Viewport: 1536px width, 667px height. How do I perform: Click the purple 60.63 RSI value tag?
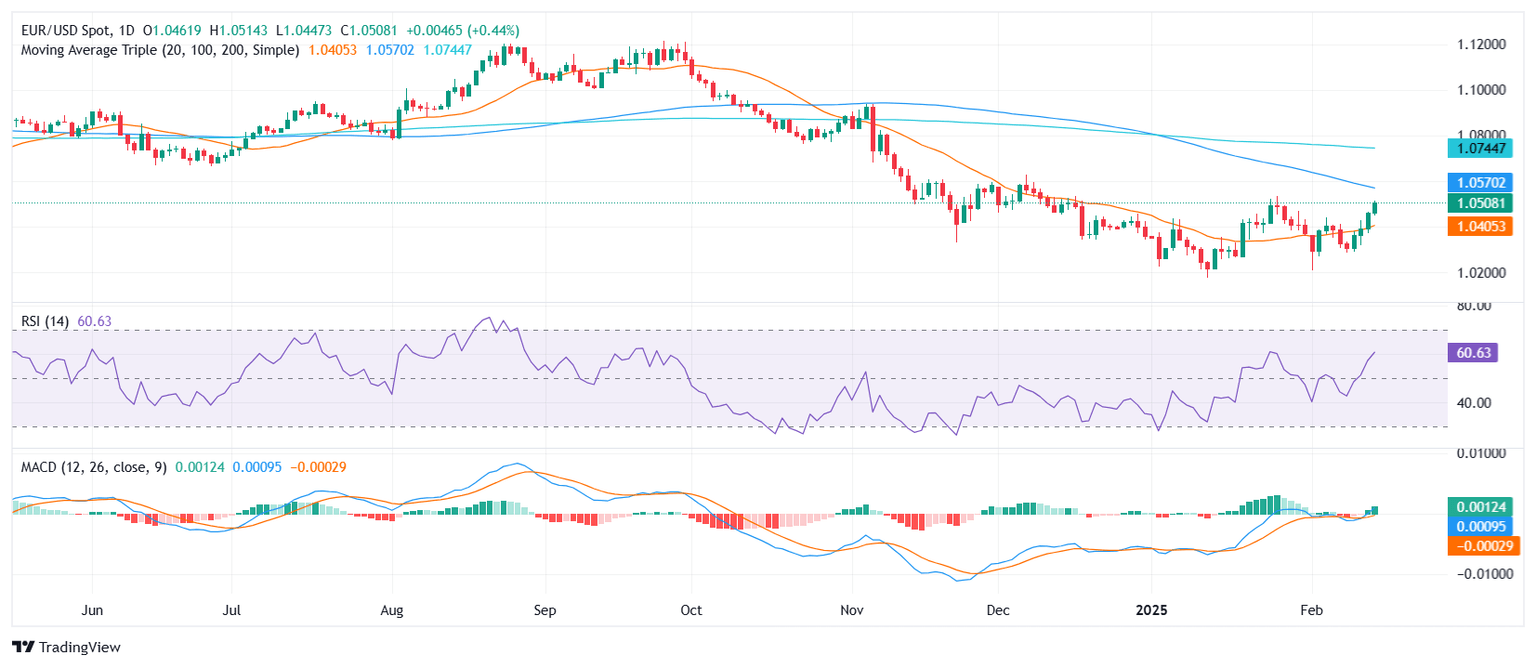point(1472,353)
